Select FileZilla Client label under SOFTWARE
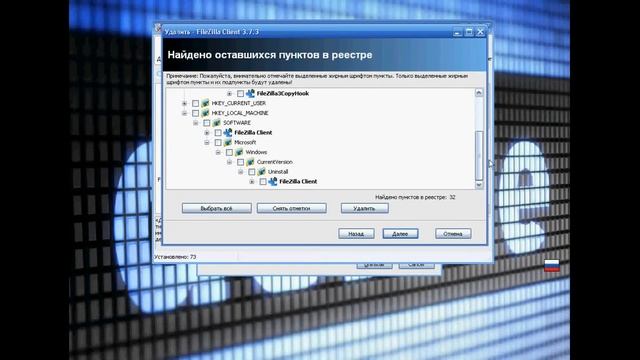Screen dimensions: 640x360 pyautogui.click(x=253, y=133)
